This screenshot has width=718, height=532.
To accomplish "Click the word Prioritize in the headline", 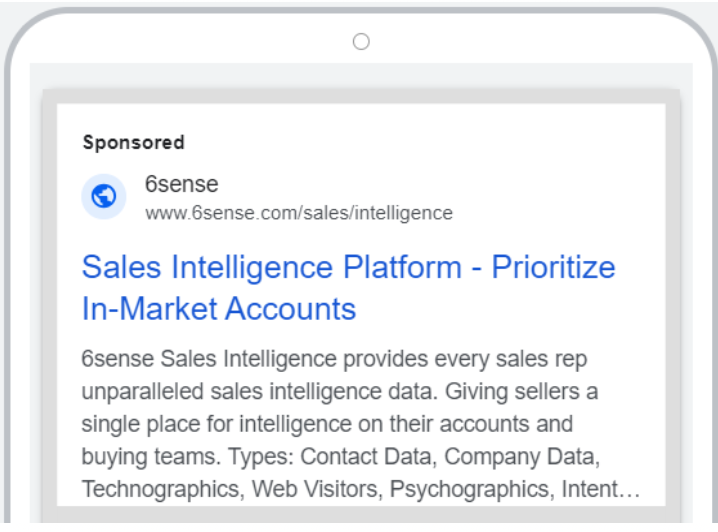I will pyautogui.click(x=554, y=267).
